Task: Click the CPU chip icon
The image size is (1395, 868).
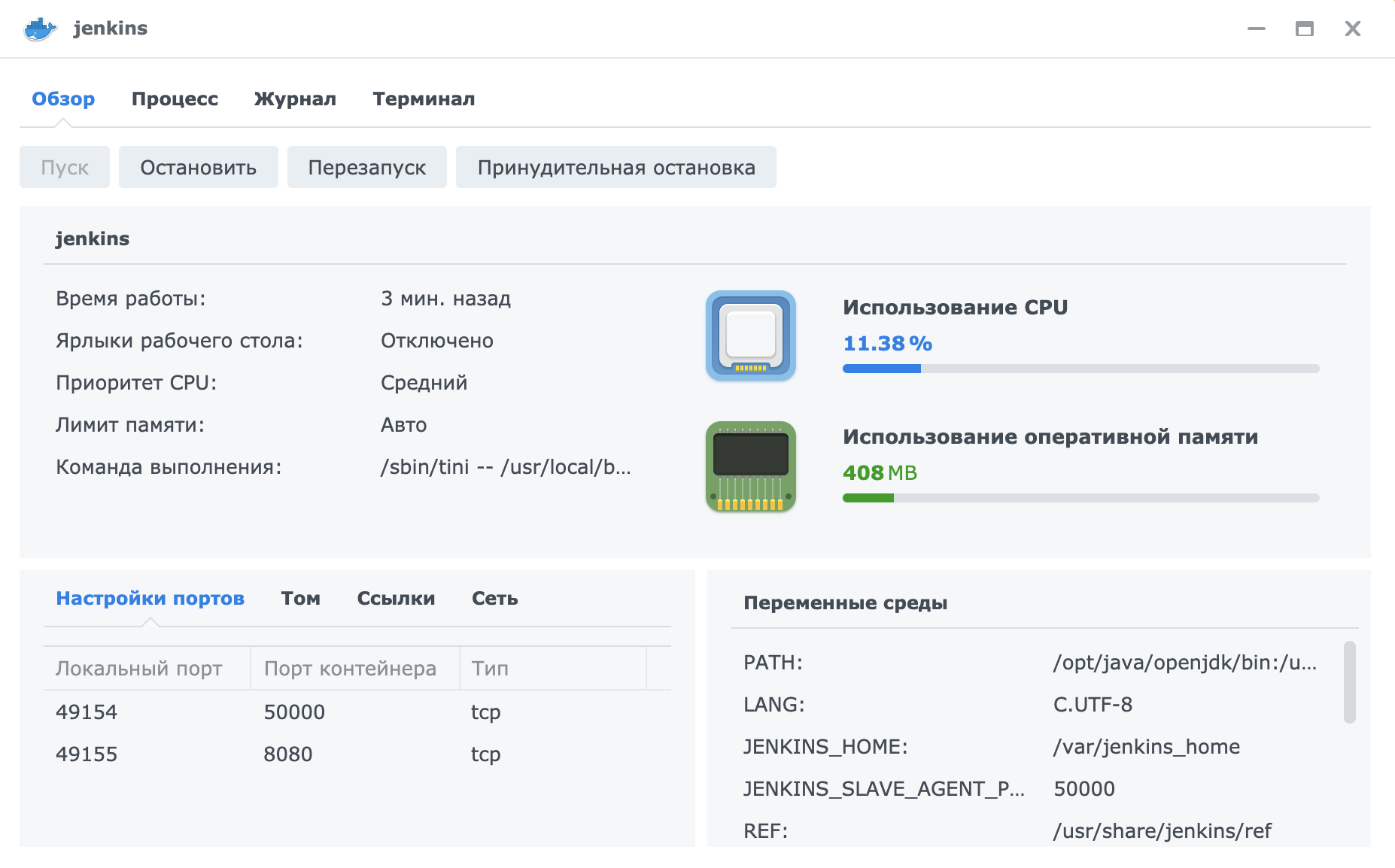Action: click(750, 335)
